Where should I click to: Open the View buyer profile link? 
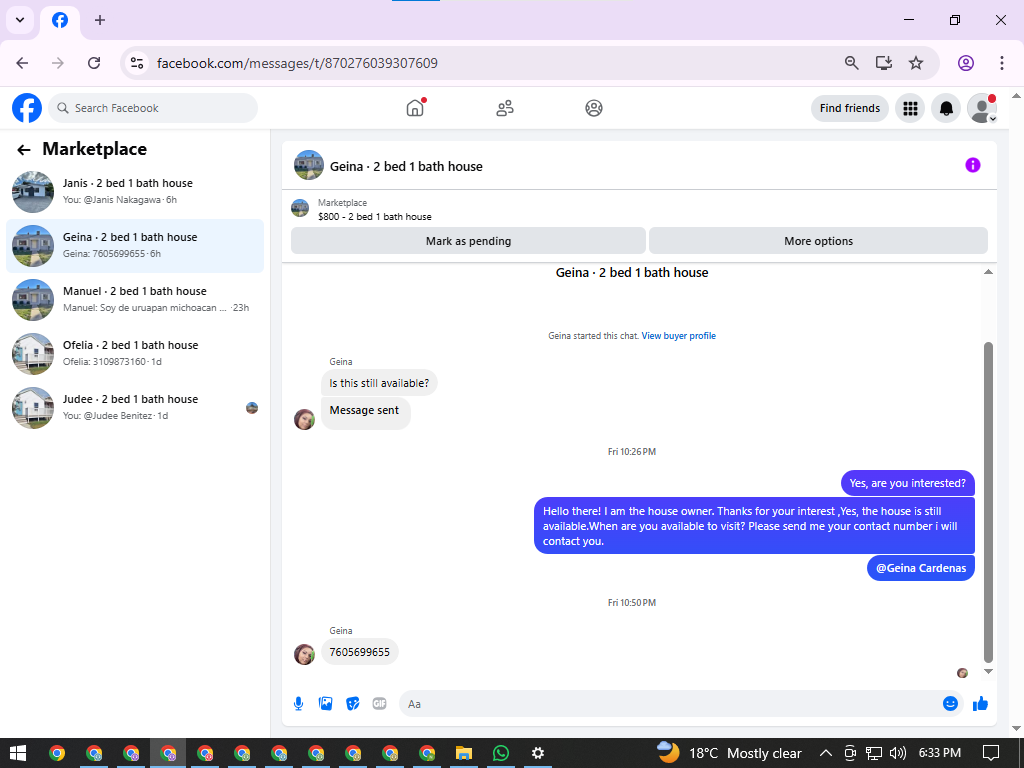click(679, 336)
